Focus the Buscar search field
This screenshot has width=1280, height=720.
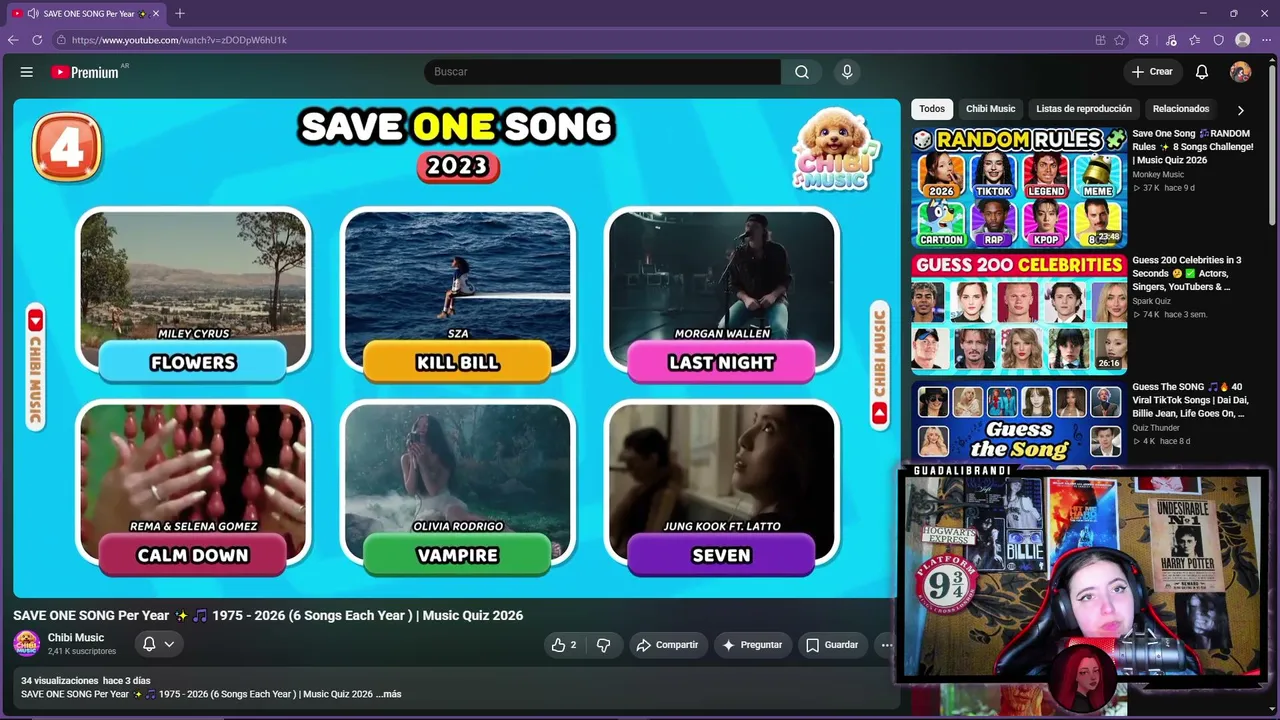pyautogui.click(x=602, y=72)
